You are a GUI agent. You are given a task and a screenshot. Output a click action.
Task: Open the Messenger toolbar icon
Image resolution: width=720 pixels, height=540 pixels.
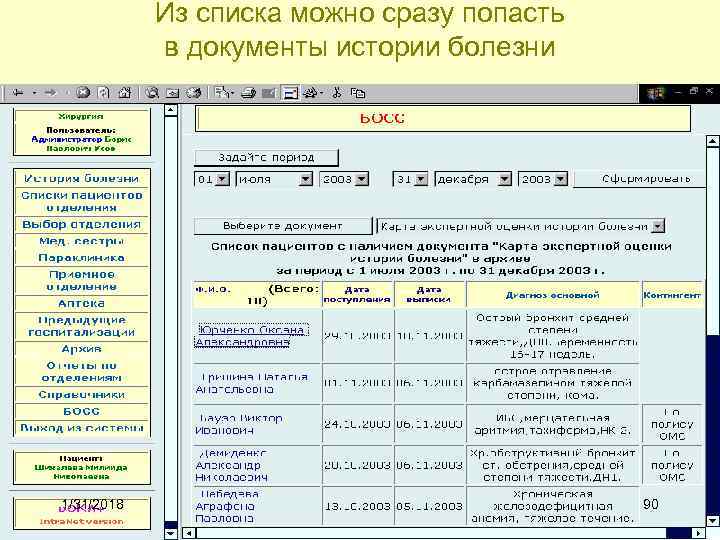311,93
